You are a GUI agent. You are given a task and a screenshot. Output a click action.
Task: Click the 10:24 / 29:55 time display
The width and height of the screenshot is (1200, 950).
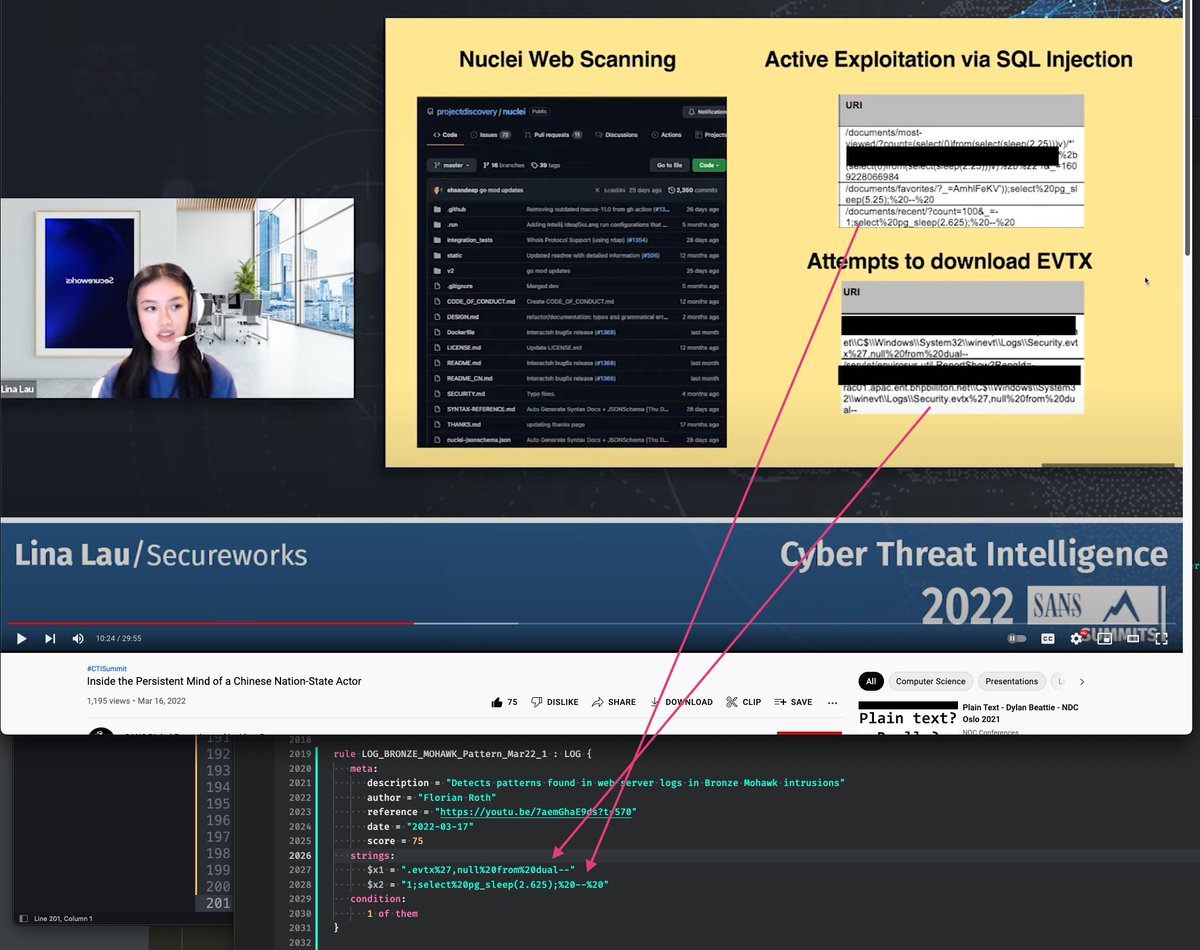click(x=118, y=638)
